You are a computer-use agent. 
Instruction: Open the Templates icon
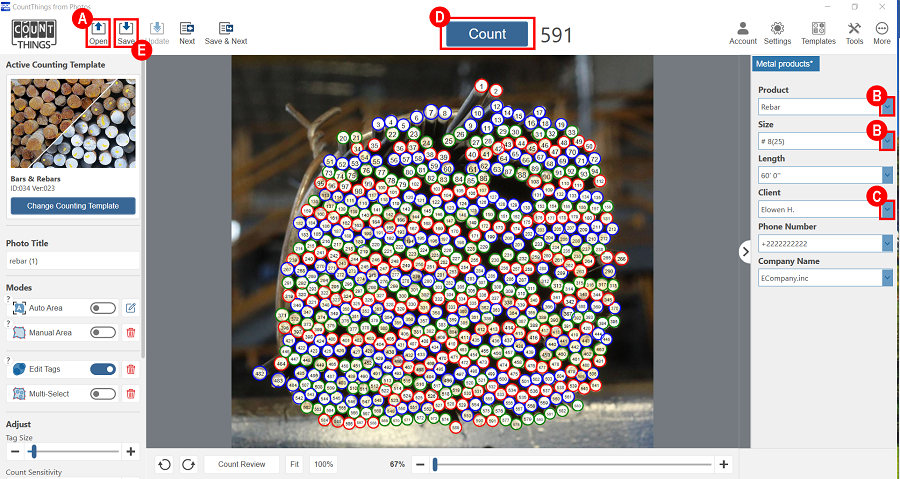[818, 29]
